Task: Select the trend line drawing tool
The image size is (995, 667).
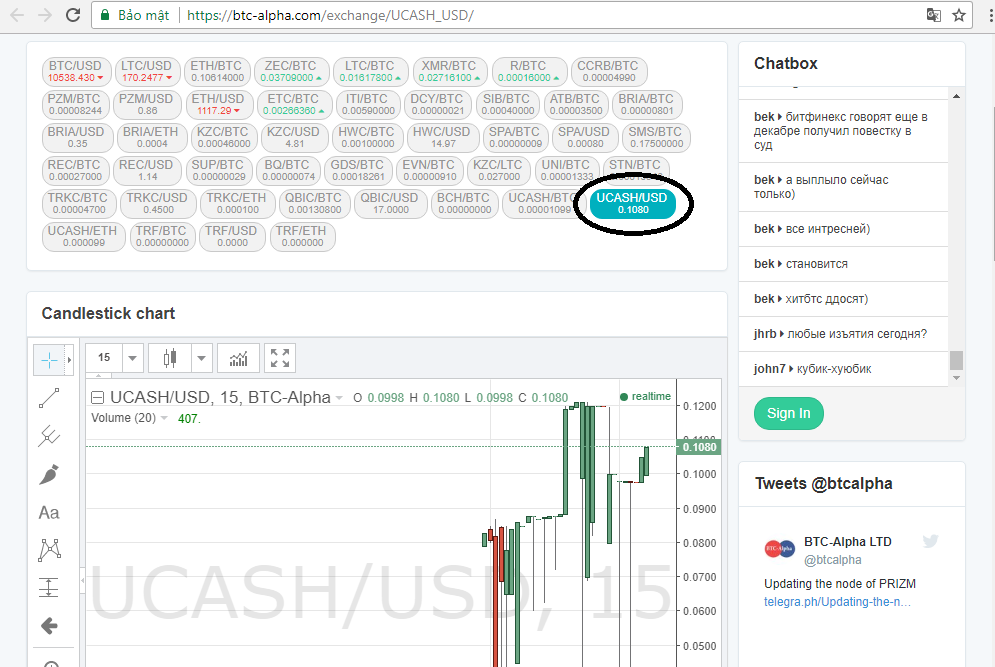Action: point(49,398)
